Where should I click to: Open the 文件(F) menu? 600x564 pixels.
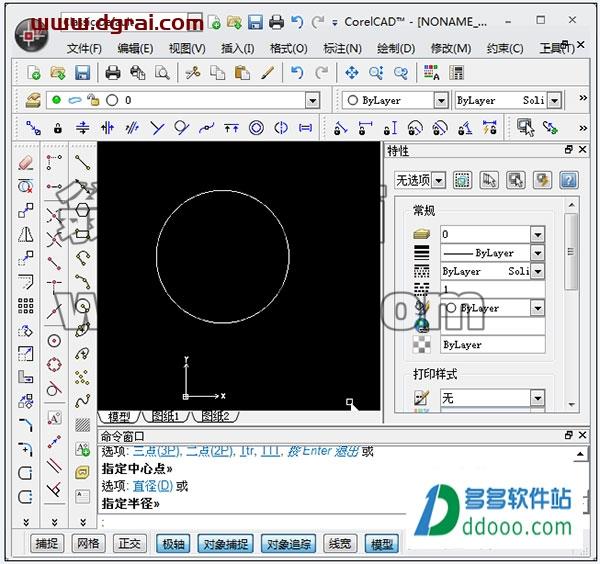pyautogui.click(x=85, y=49)
